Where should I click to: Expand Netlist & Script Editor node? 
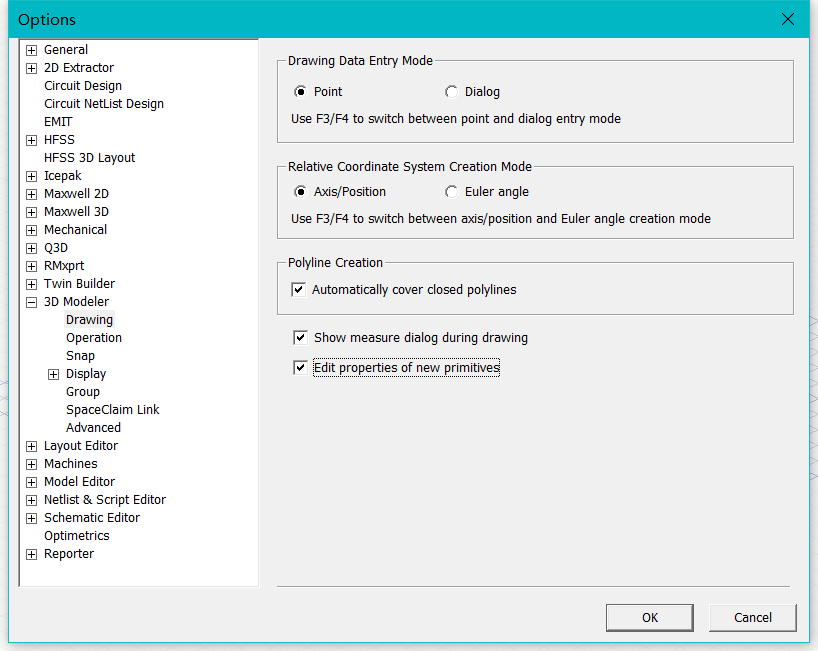(x=31, y=500)
